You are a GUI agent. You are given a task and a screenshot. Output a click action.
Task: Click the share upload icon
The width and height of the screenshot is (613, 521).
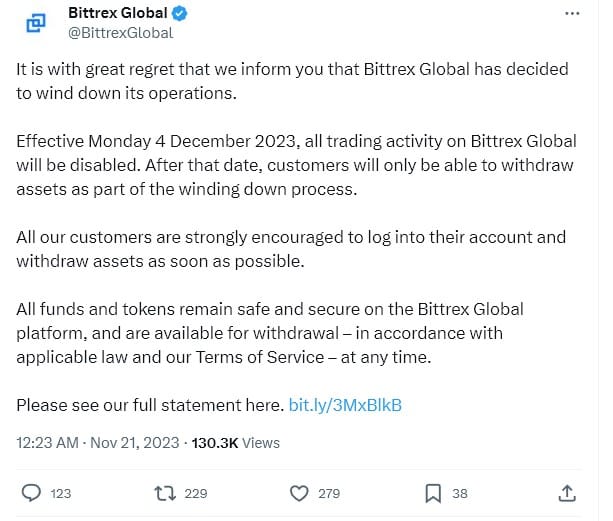pos(566,492)
